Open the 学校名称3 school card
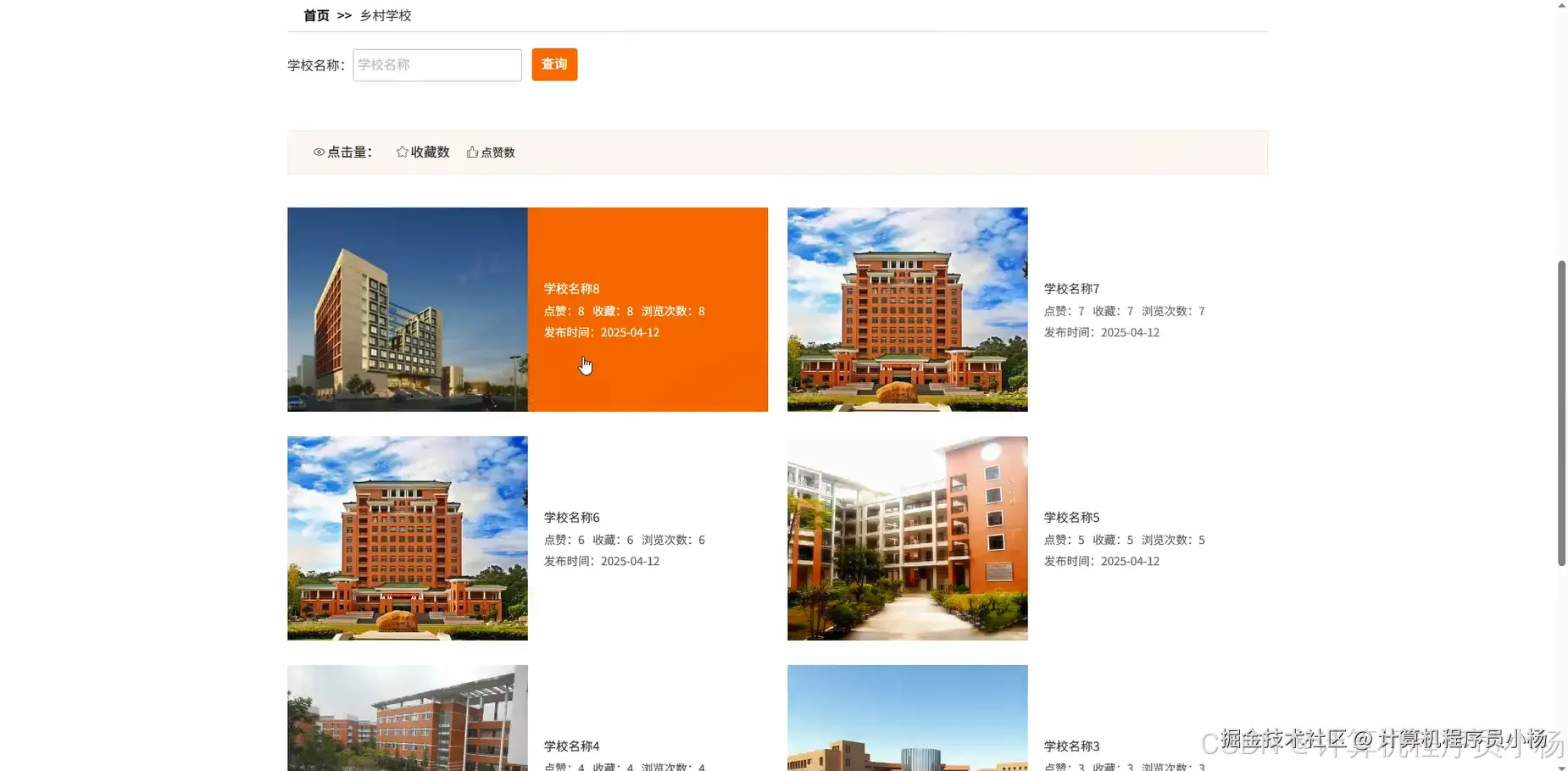The width and height of the screenshot is (1568, 771). [x=906, y=720]
